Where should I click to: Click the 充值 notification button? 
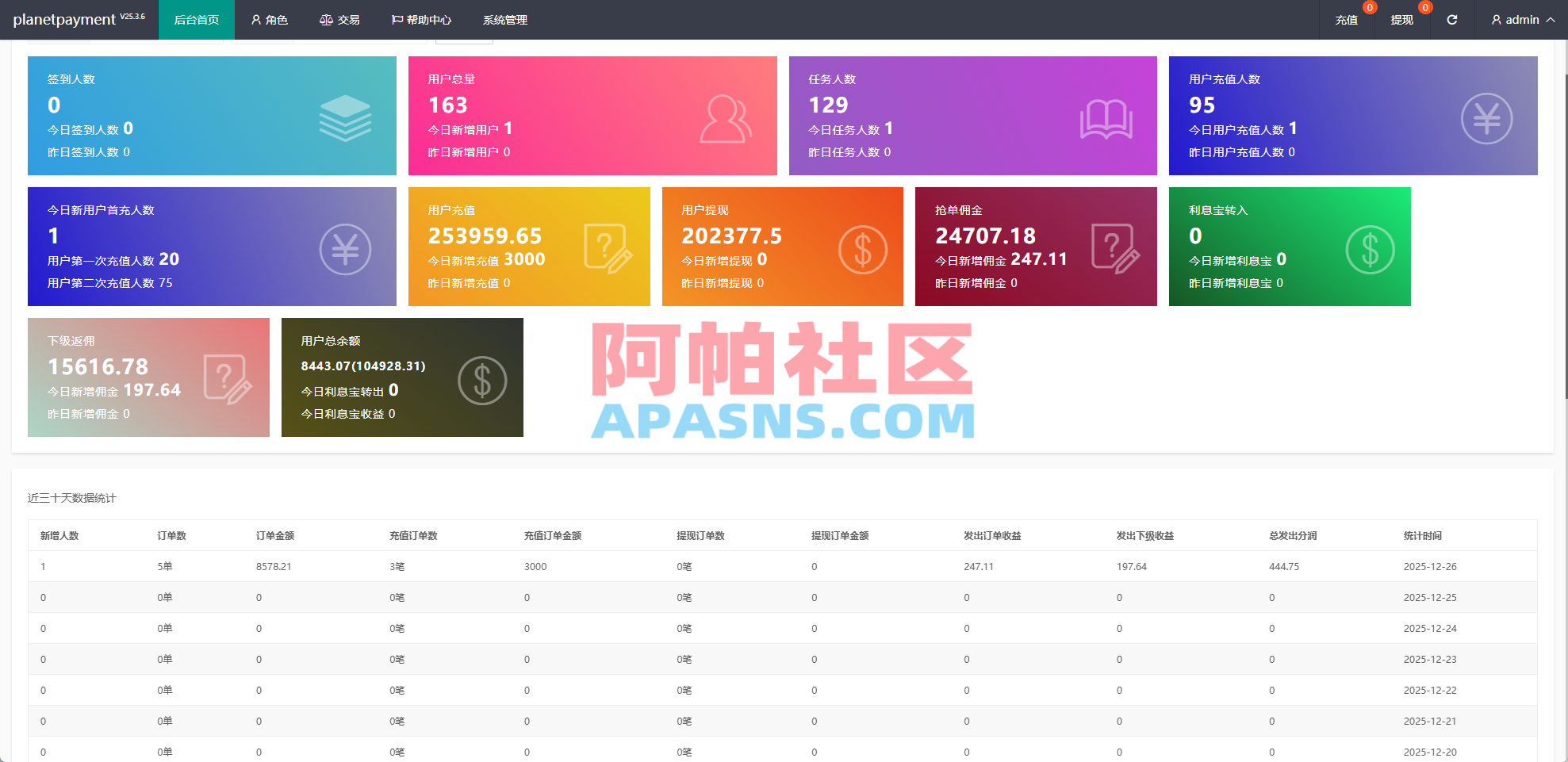1347,20
